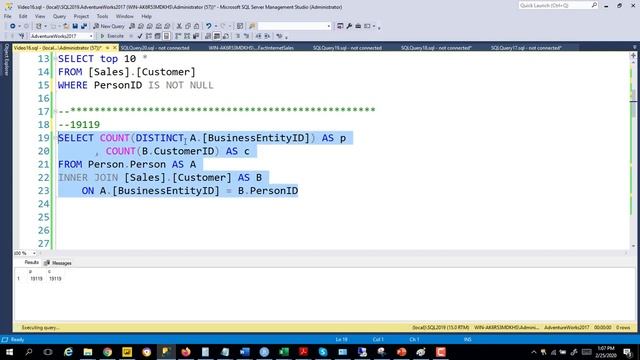
Task: Open the Undo history dropdown arrow
Action: point(215,26)
